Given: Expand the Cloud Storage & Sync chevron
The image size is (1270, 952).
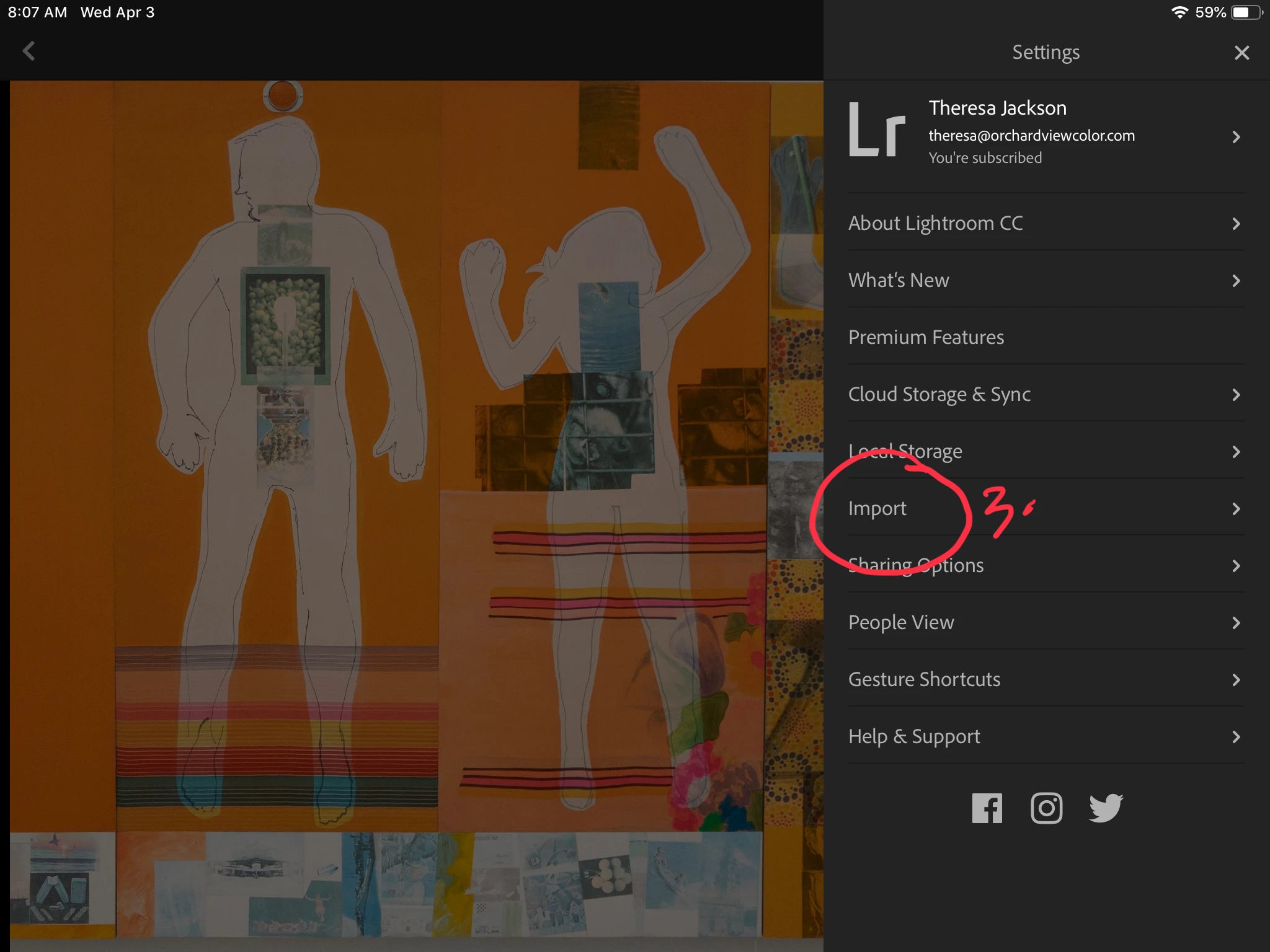Looking at the screenshot, I should point(1236,395).
